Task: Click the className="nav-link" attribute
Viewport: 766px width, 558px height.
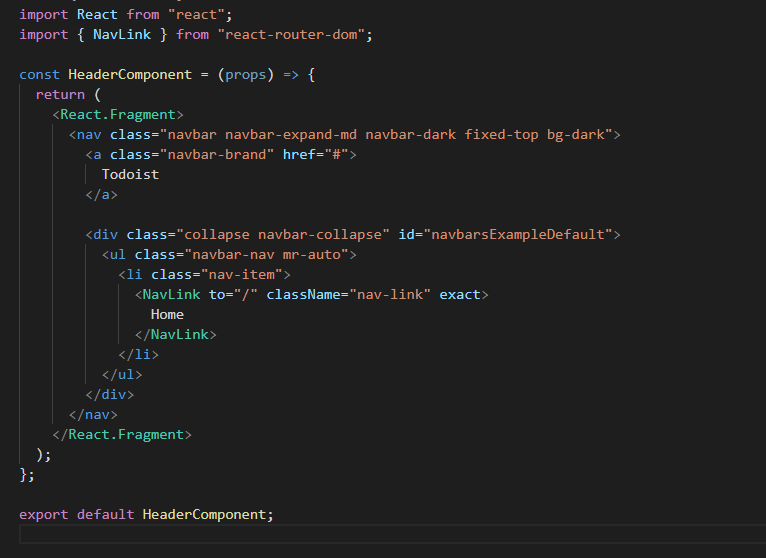Action: tap(348, 295)
